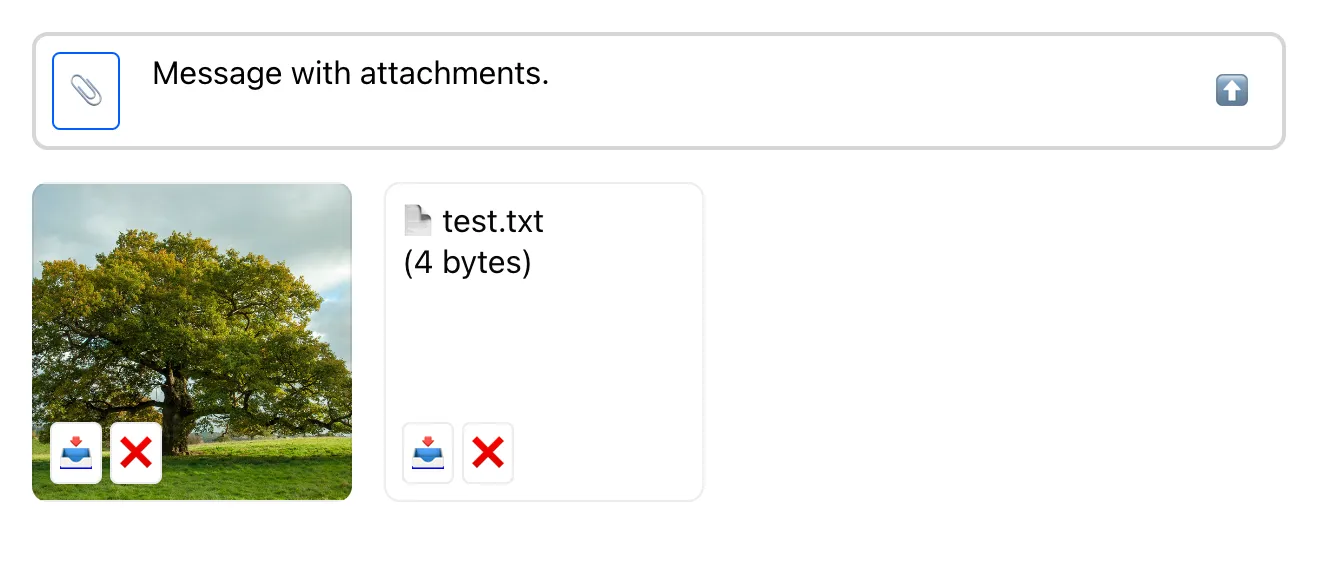Remove the tree photo attachment
Image resolution: width=1318 pixels, height=566 pixels.
point(136,453)
